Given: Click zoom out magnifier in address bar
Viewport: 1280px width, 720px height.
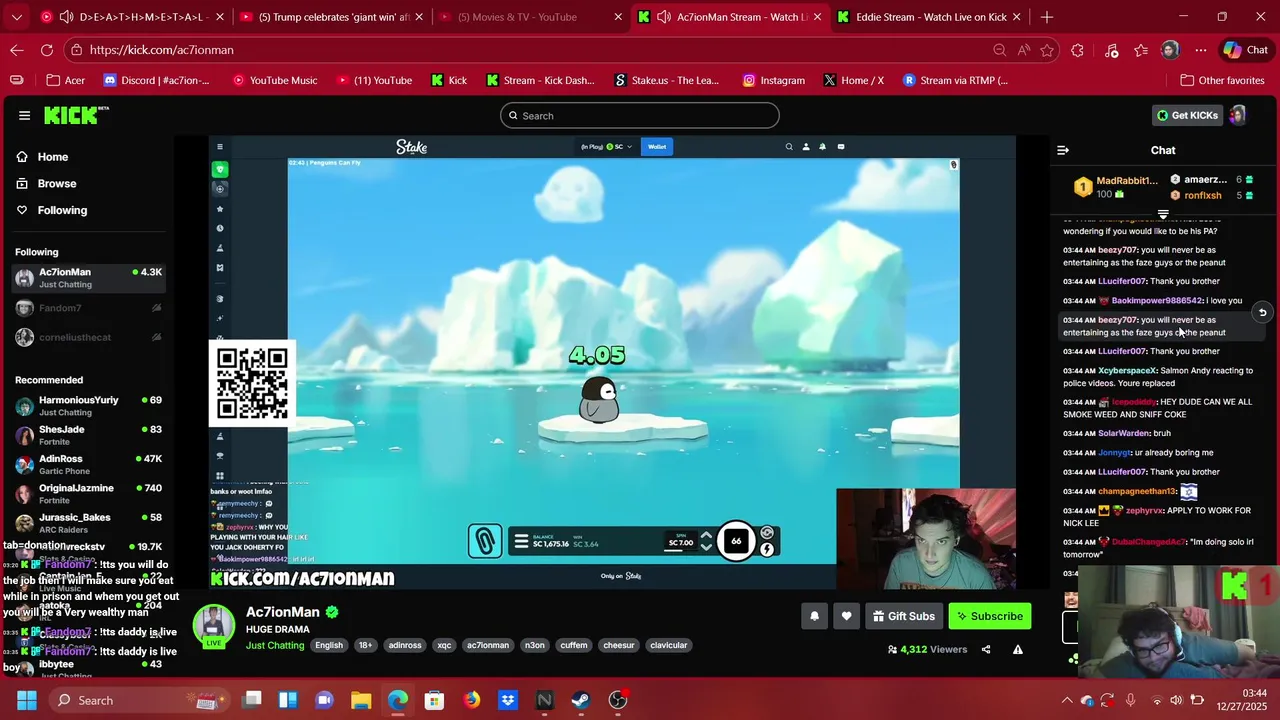Looking at the screenshot, I should (999, 50).
